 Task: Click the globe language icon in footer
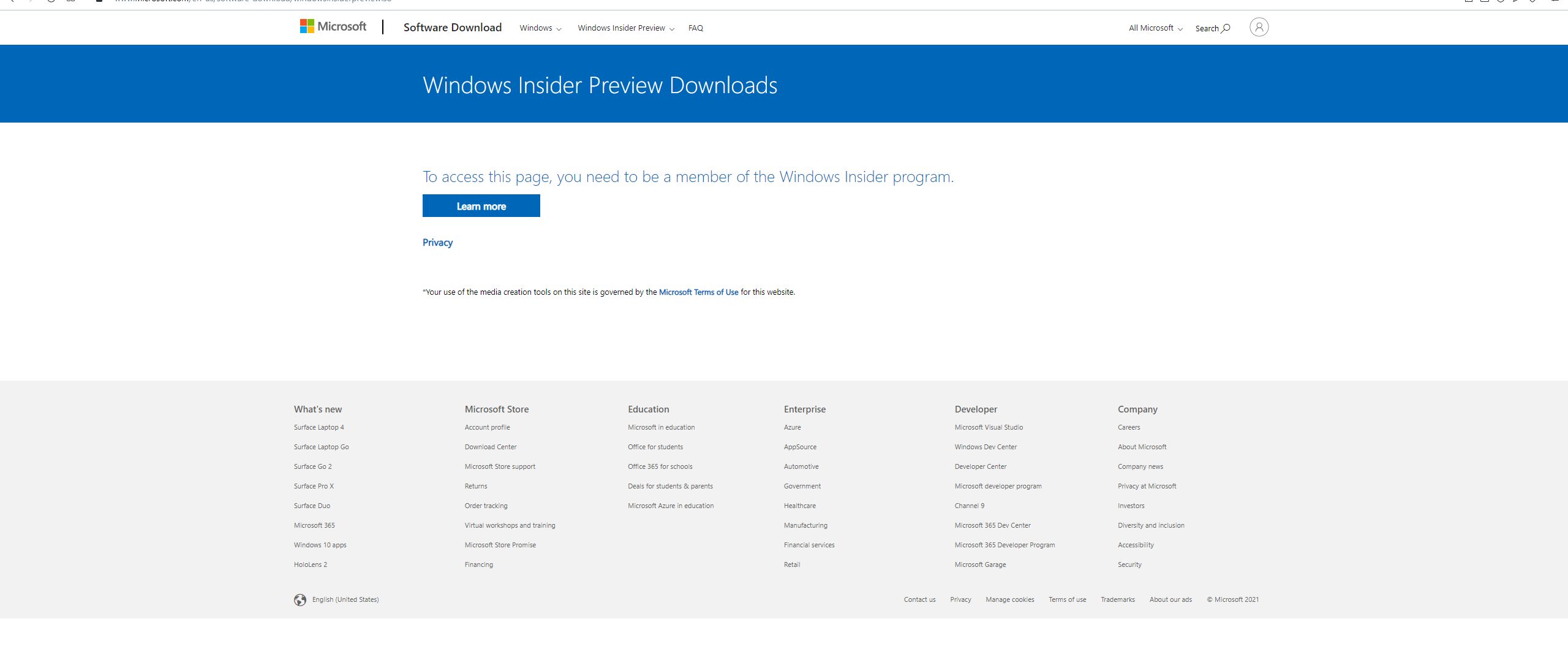[x=300, y=600]
